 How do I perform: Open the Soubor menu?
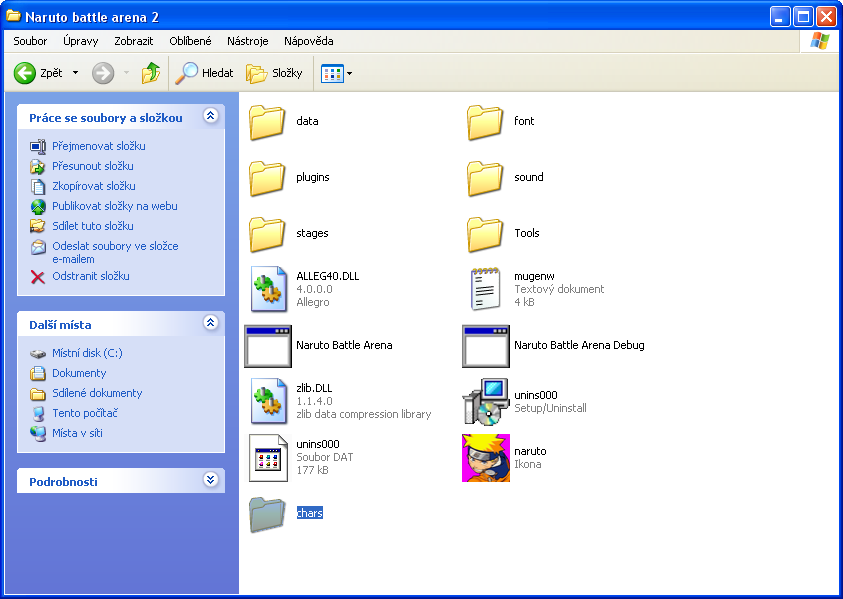30,41
